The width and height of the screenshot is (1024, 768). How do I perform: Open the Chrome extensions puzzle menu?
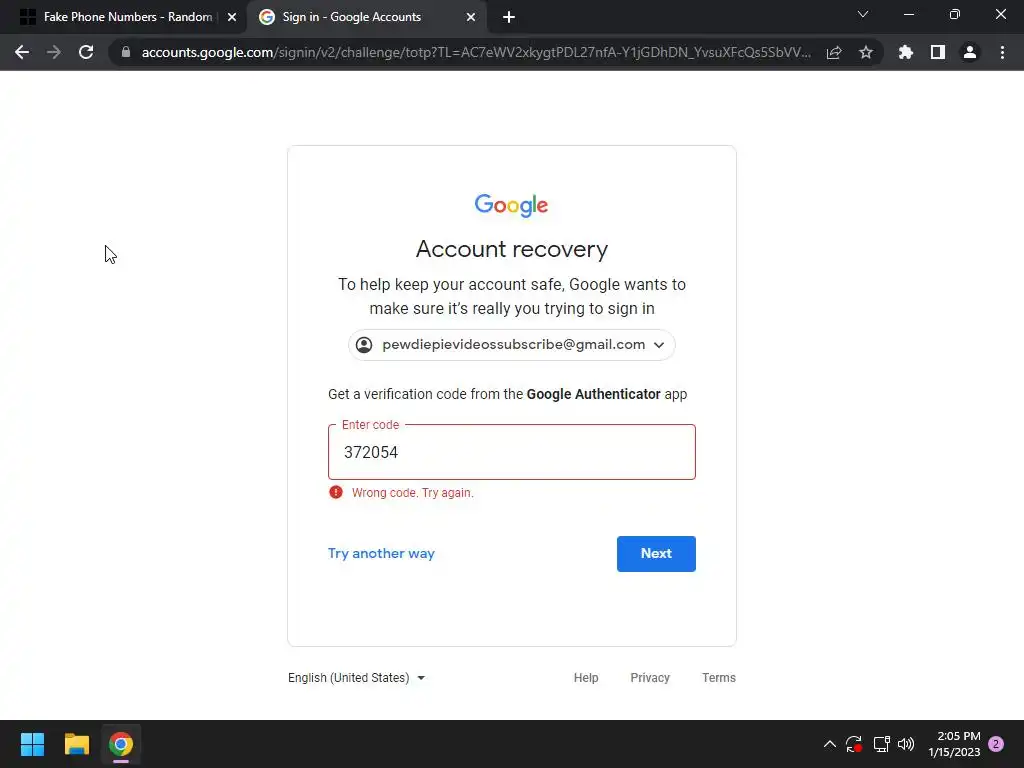(906, 52)
